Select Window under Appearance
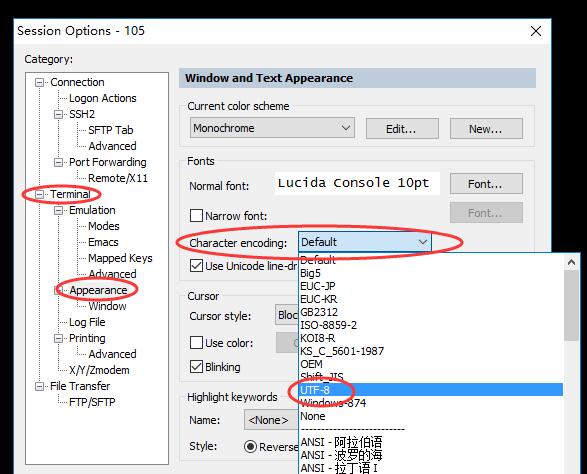 pyautogui.click(x=107, y=306)
